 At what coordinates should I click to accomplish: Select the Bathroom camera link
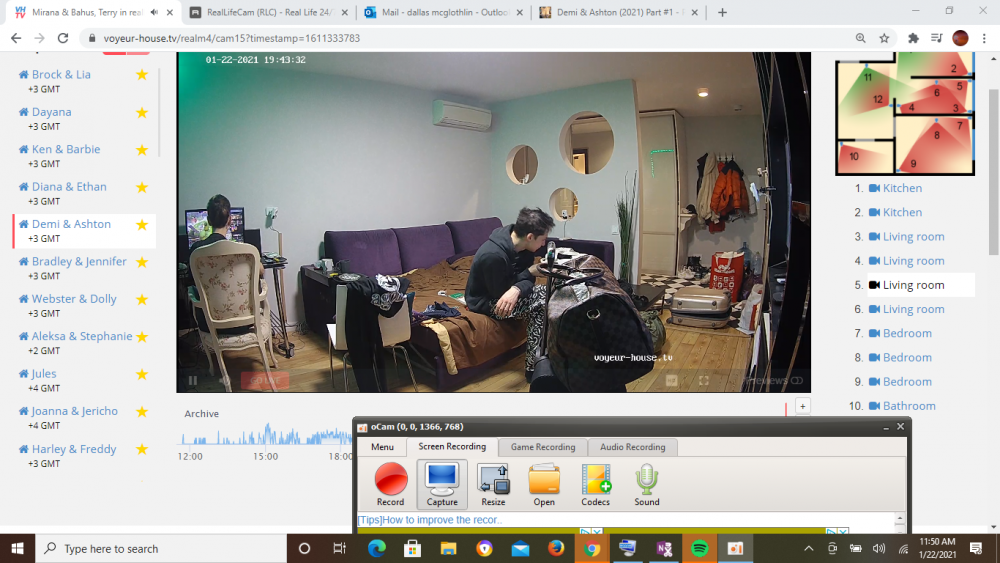909,406
